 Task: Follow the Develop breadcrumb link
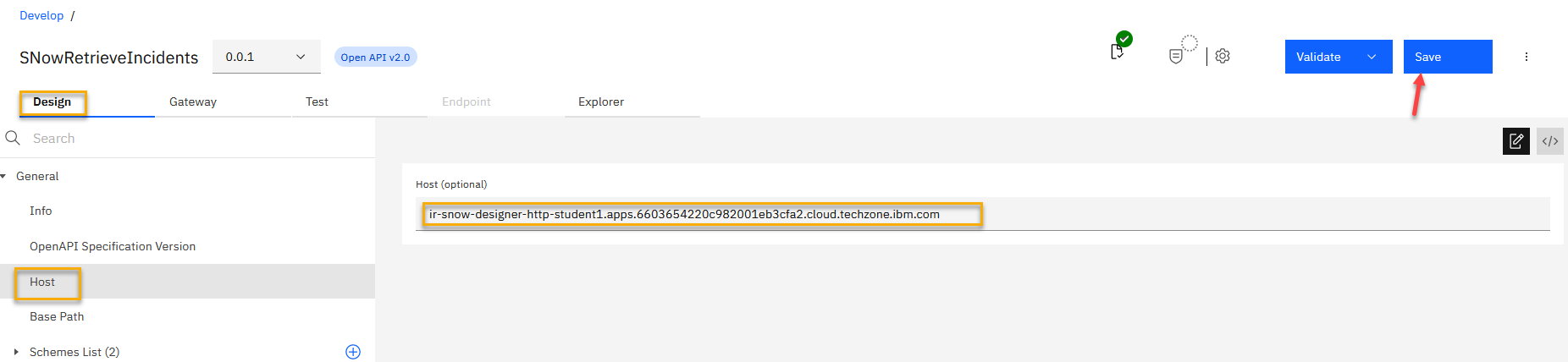click(41, 15)
